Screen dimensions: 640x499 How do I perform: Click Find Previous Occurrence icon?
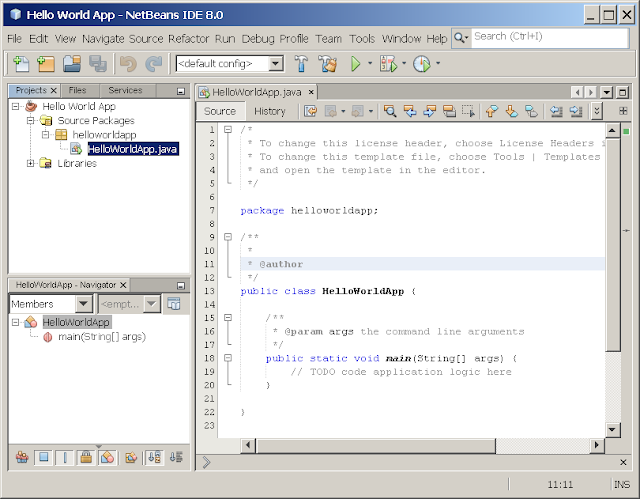(x=410, y=111)
